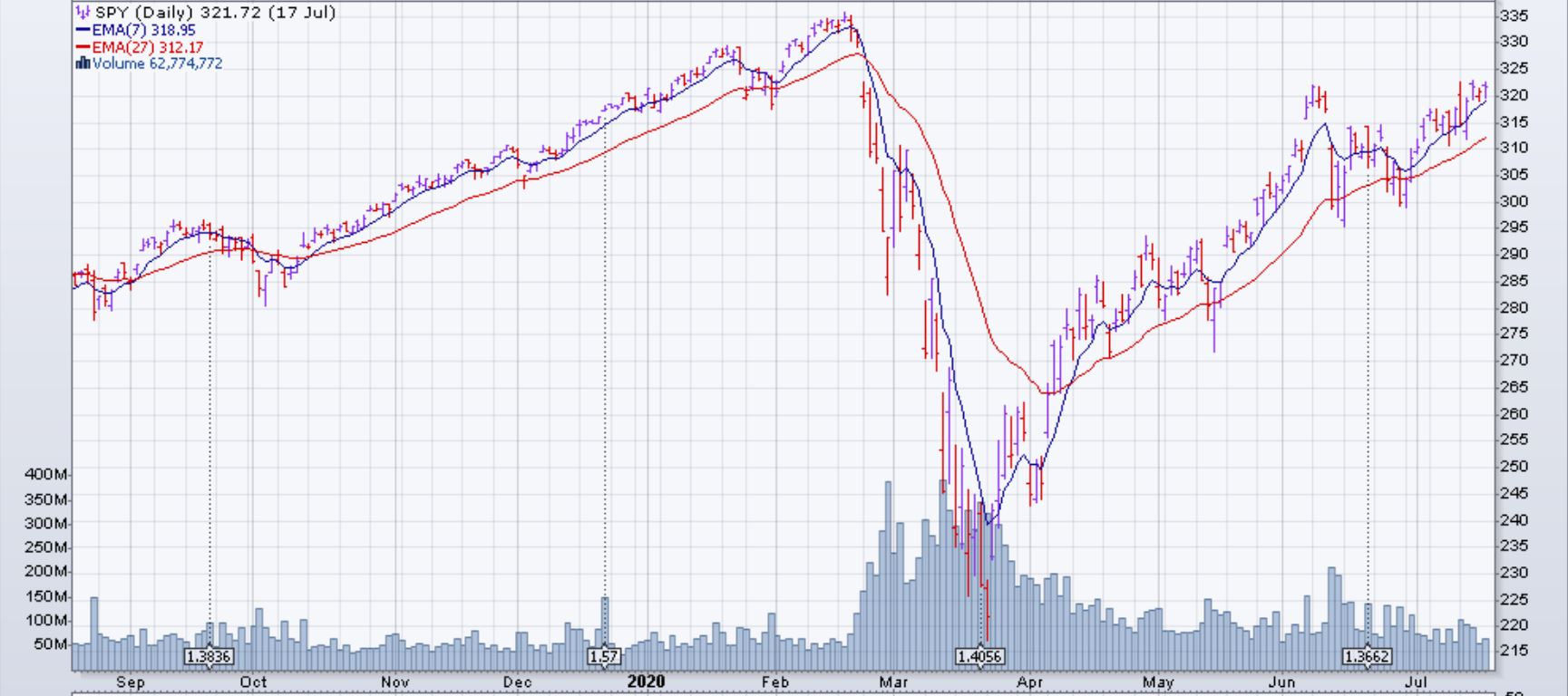Click the Mar month label on time axis
This screenshot has width=1568, height=696.
[x=894, y=681]
